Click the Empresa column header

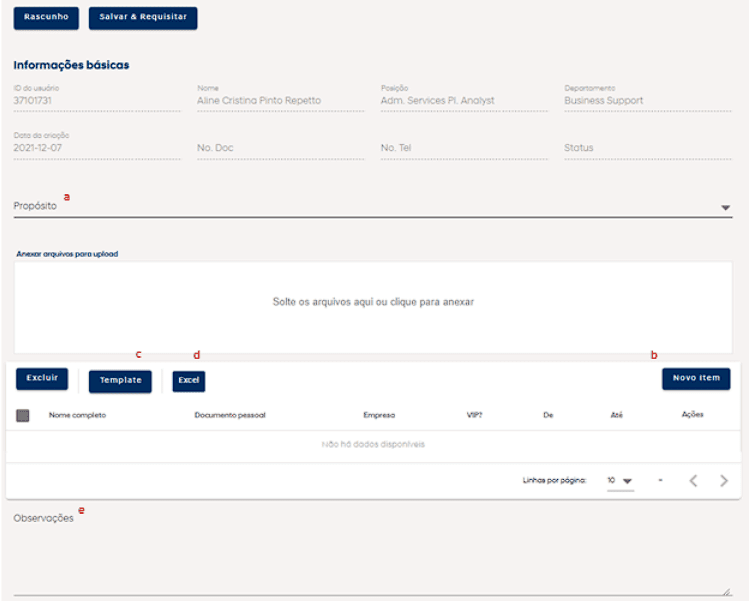[379, 415]
